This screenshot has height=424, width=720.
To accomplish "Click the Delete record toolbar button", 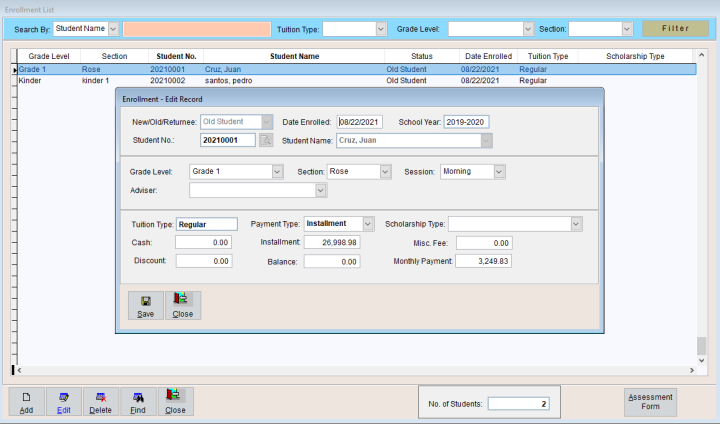I will pos(100,402).
